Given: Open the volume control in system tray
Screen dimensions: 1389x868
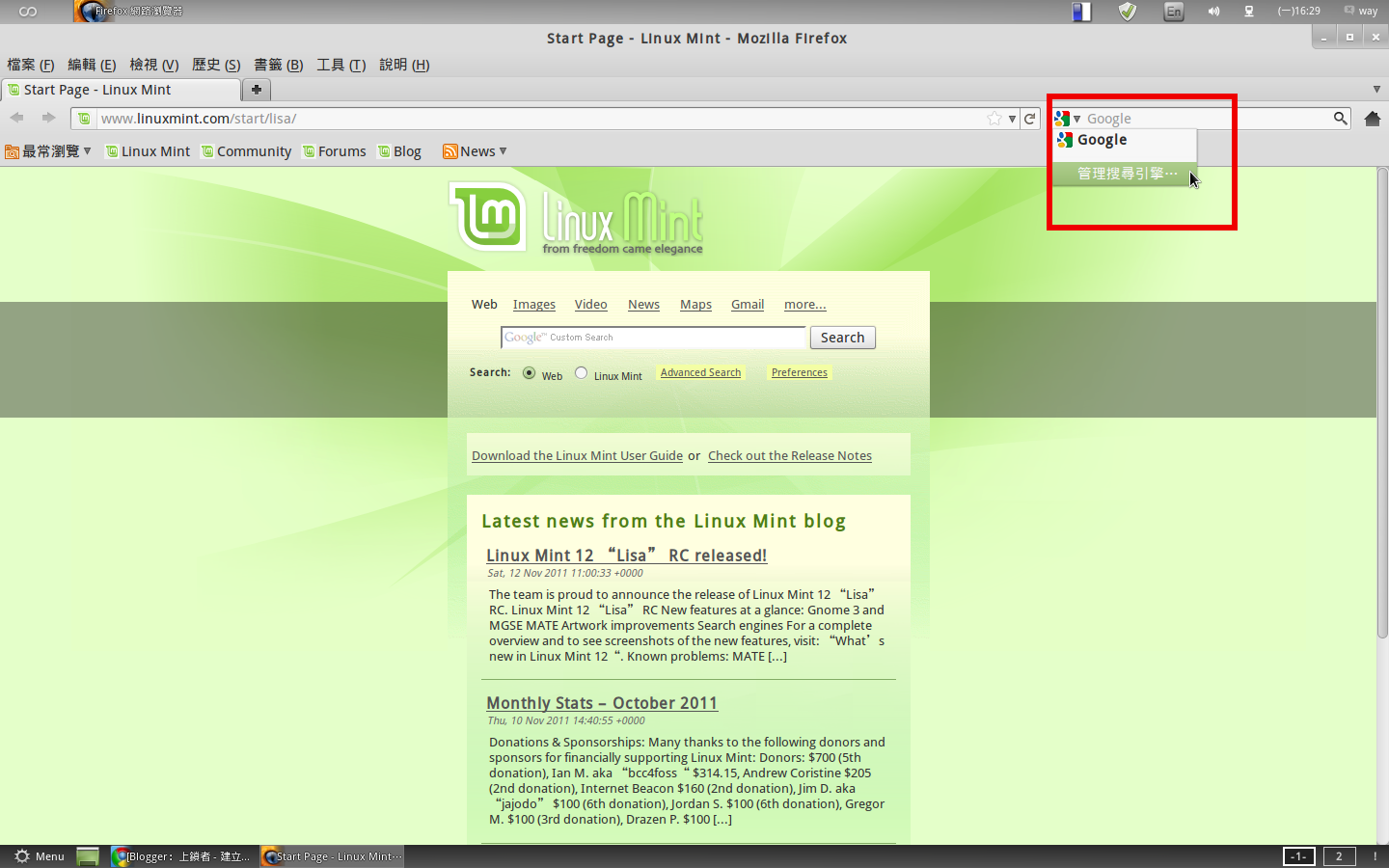Looking at the screenshot, I should [1213, 12].
